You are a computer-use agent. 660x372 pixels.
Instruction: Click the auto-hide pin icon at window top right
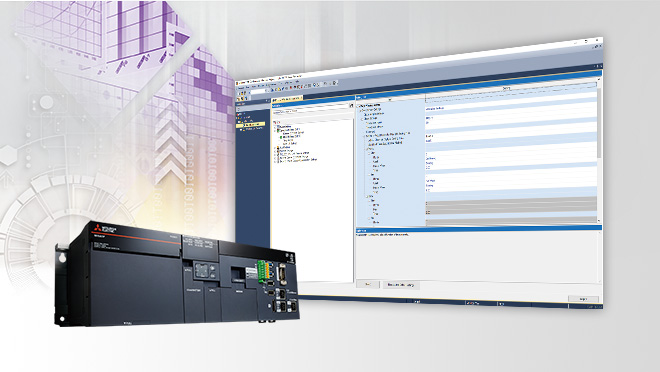tap(596, 66)
